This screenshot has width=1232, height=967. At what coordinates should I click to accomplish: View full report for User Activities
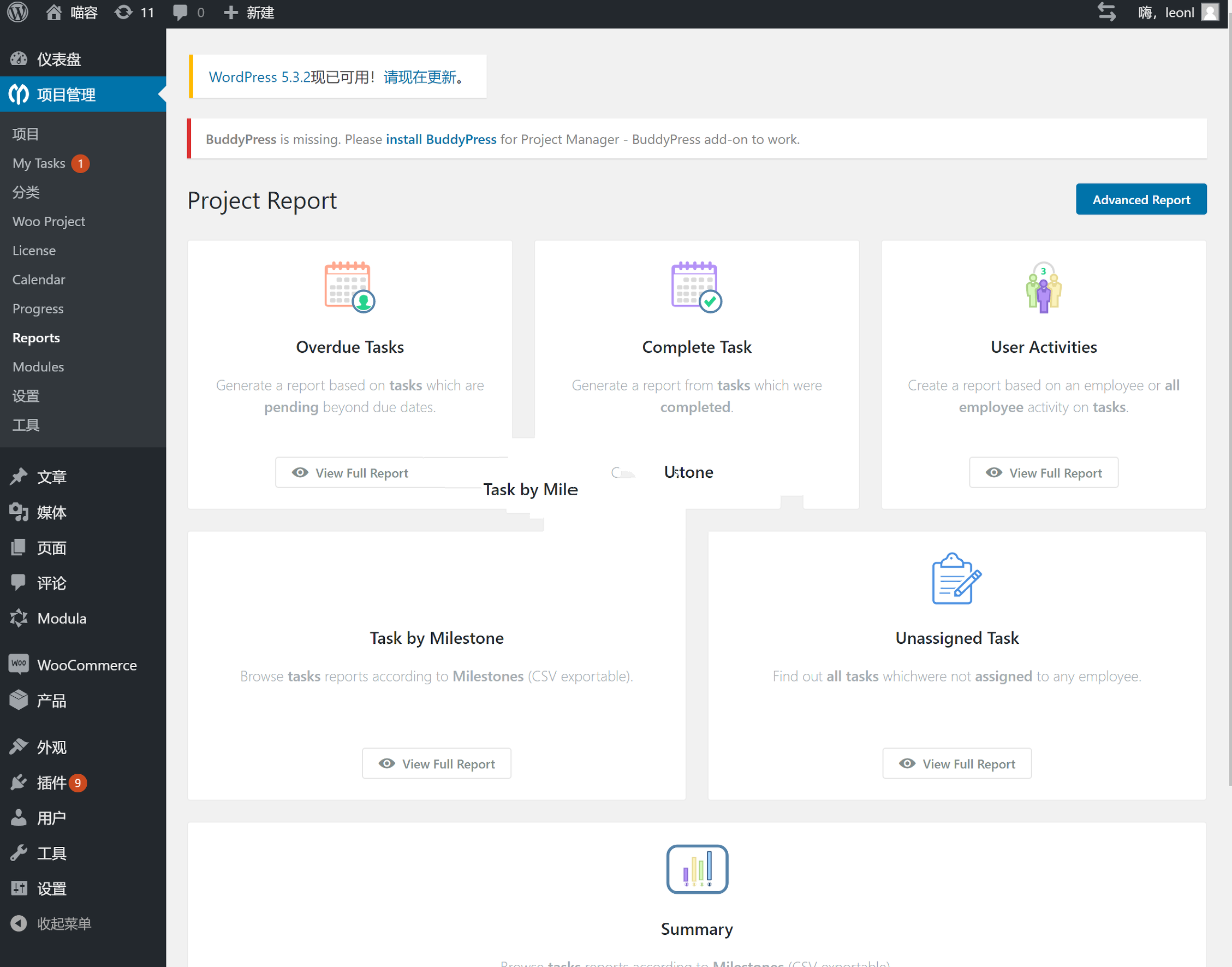[1043, 473]
